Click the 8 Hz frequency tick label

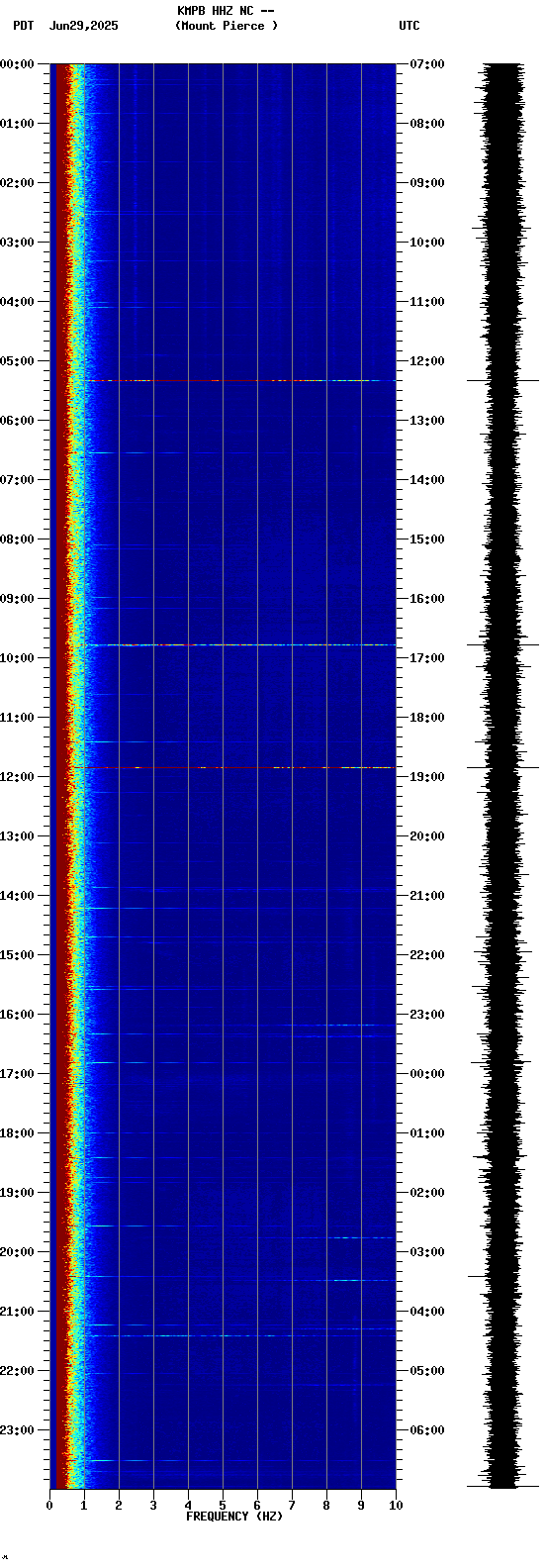(x=326, y=1506)
